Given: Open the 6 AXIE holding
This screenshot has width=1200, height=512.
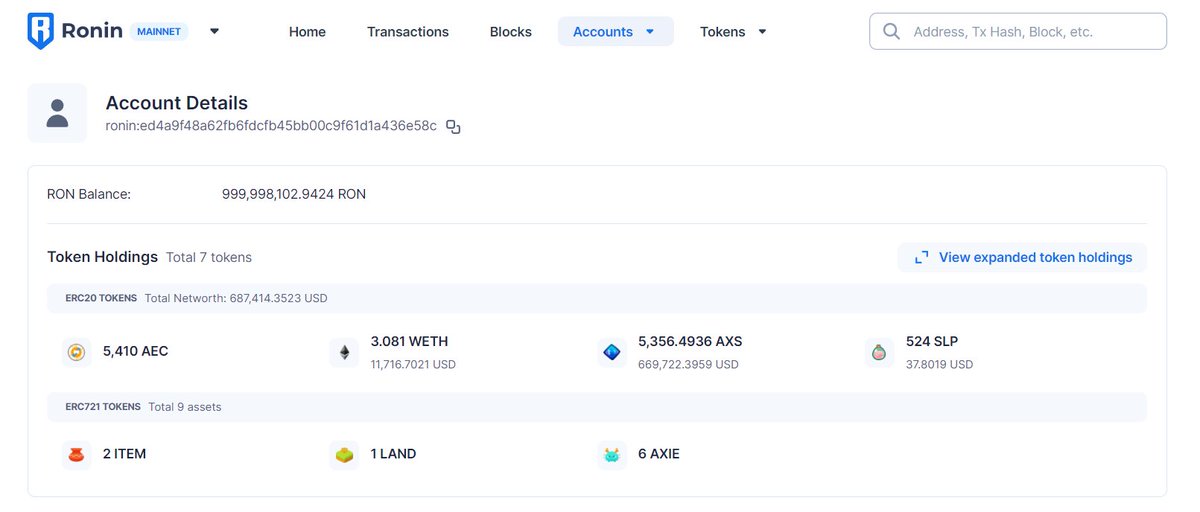Looking at the screenshot, I should click(659, 454).
